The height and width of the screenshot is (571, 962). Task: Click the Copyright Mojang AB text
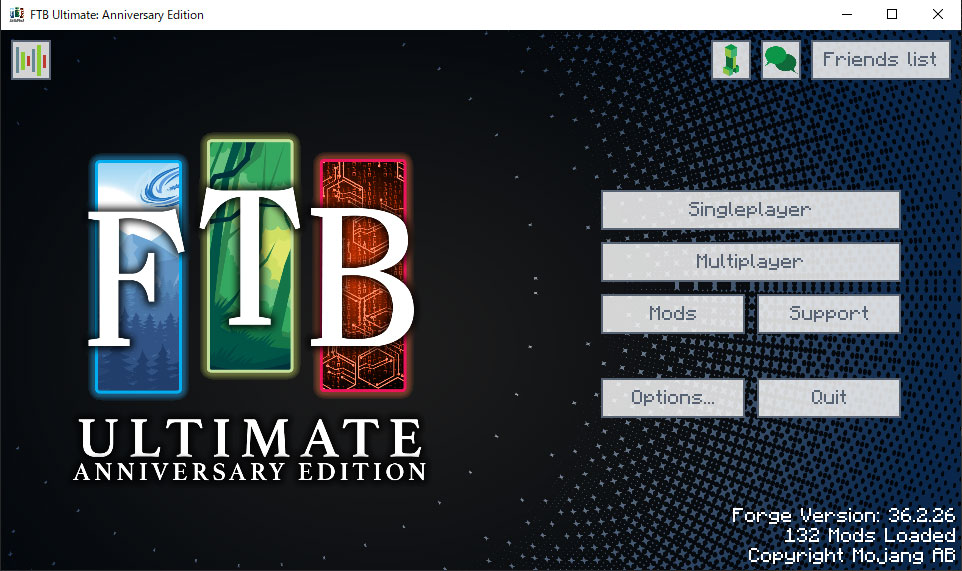pyautogui.click(x=852, y=556)
